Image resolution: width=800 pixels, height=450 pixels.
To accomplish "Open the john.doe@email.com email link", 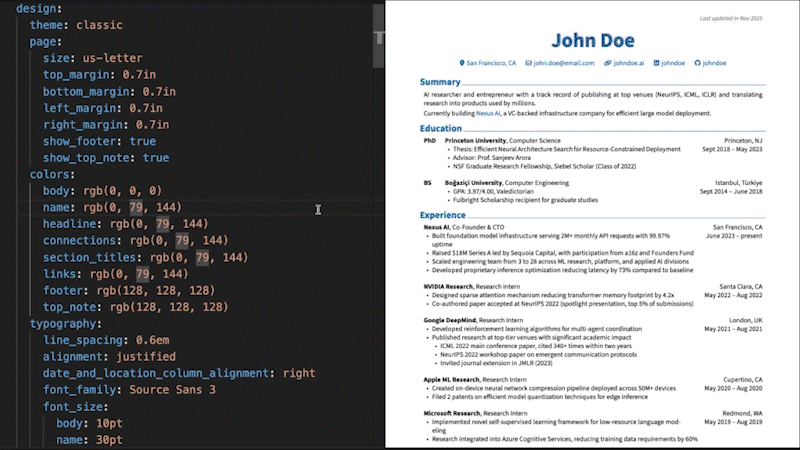I will click(563, 63).
